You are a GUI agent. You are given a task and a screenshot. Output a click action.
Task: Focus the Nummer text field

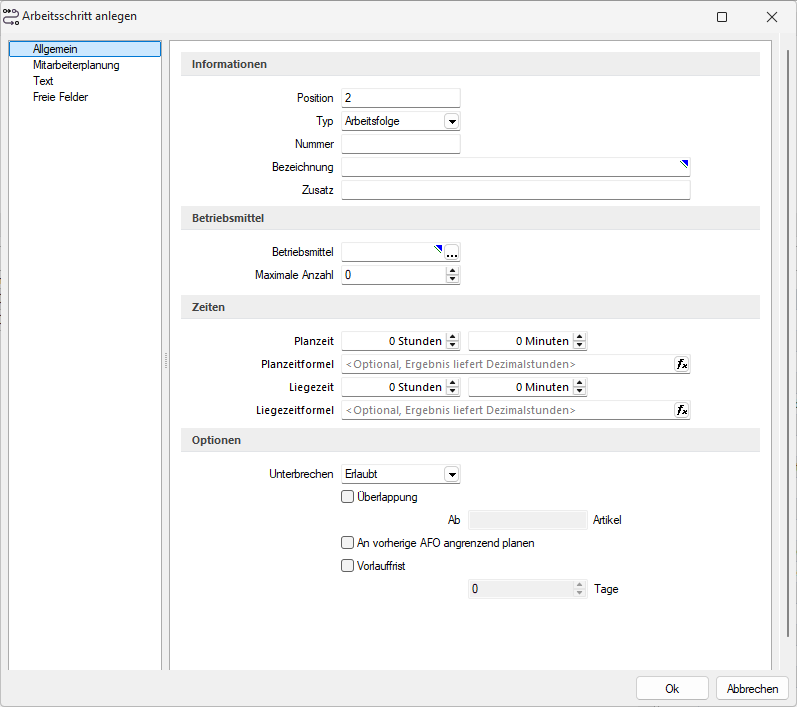[x=400, y=144]
